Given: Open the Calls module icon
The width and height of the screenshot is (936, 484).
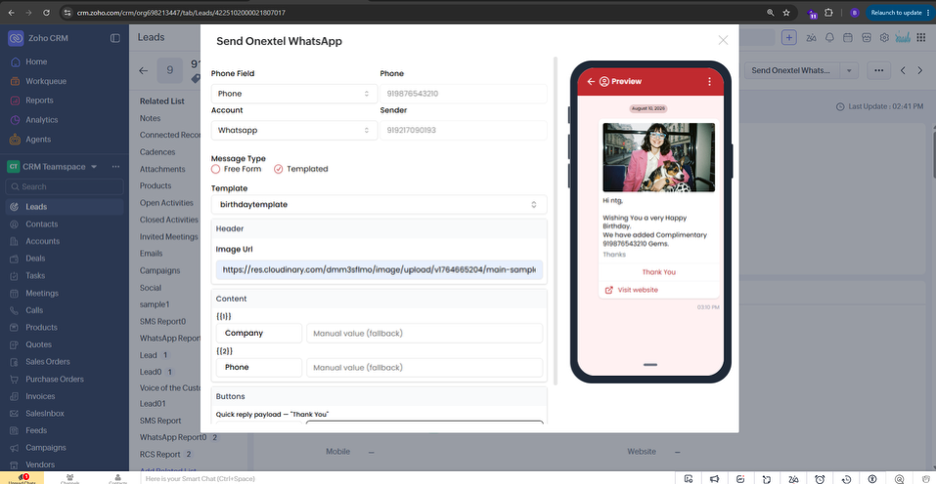Looking at the screenshot, I should tap(14, 310).
